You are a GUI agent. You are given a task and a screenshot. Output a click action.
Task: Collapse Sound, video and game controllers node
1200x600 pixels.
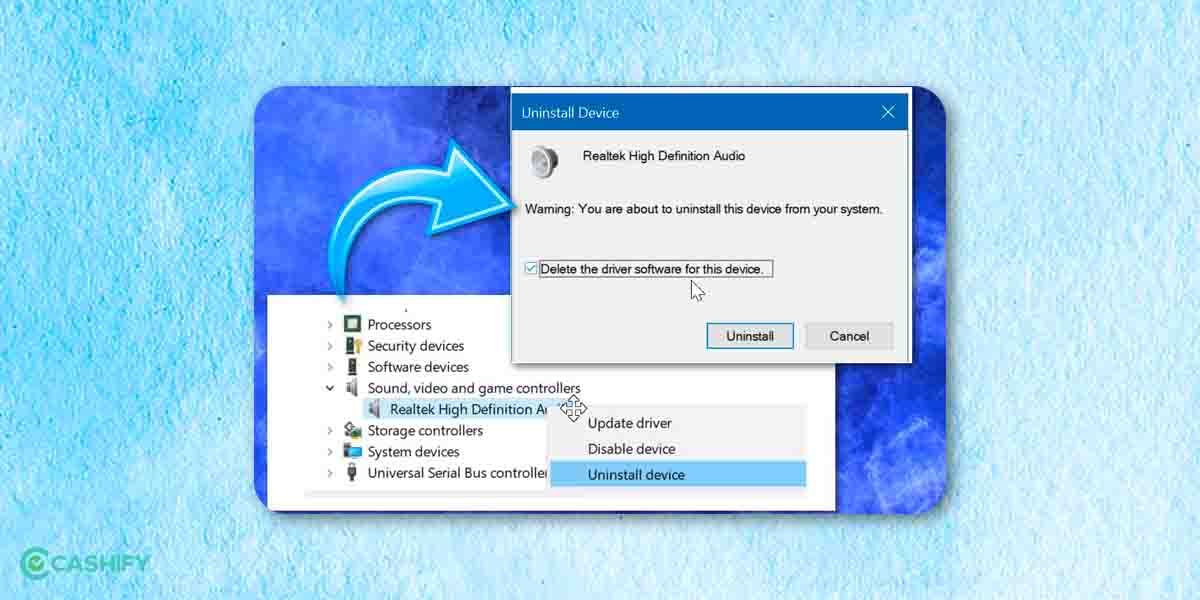pos(330,388)
